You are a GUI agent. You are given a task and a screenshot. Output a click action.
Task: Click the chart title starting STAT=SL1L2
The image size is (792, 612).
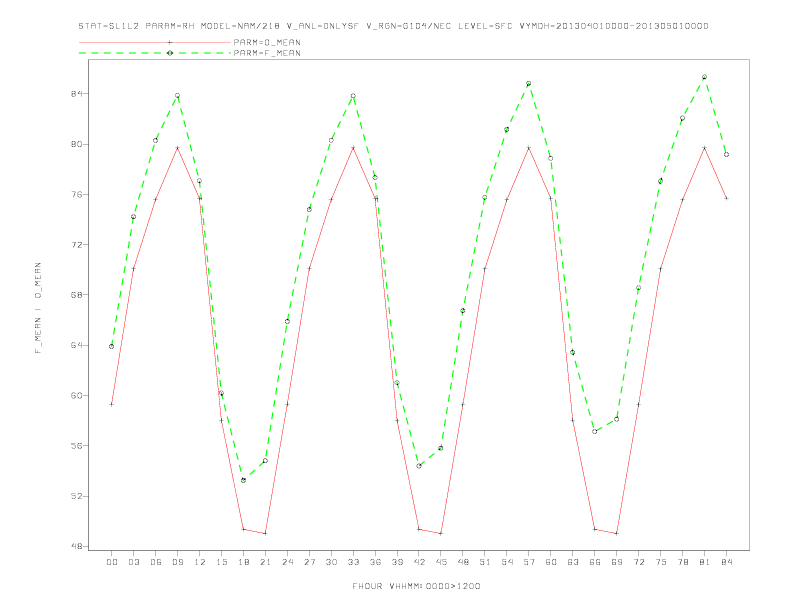pos(393,26)
